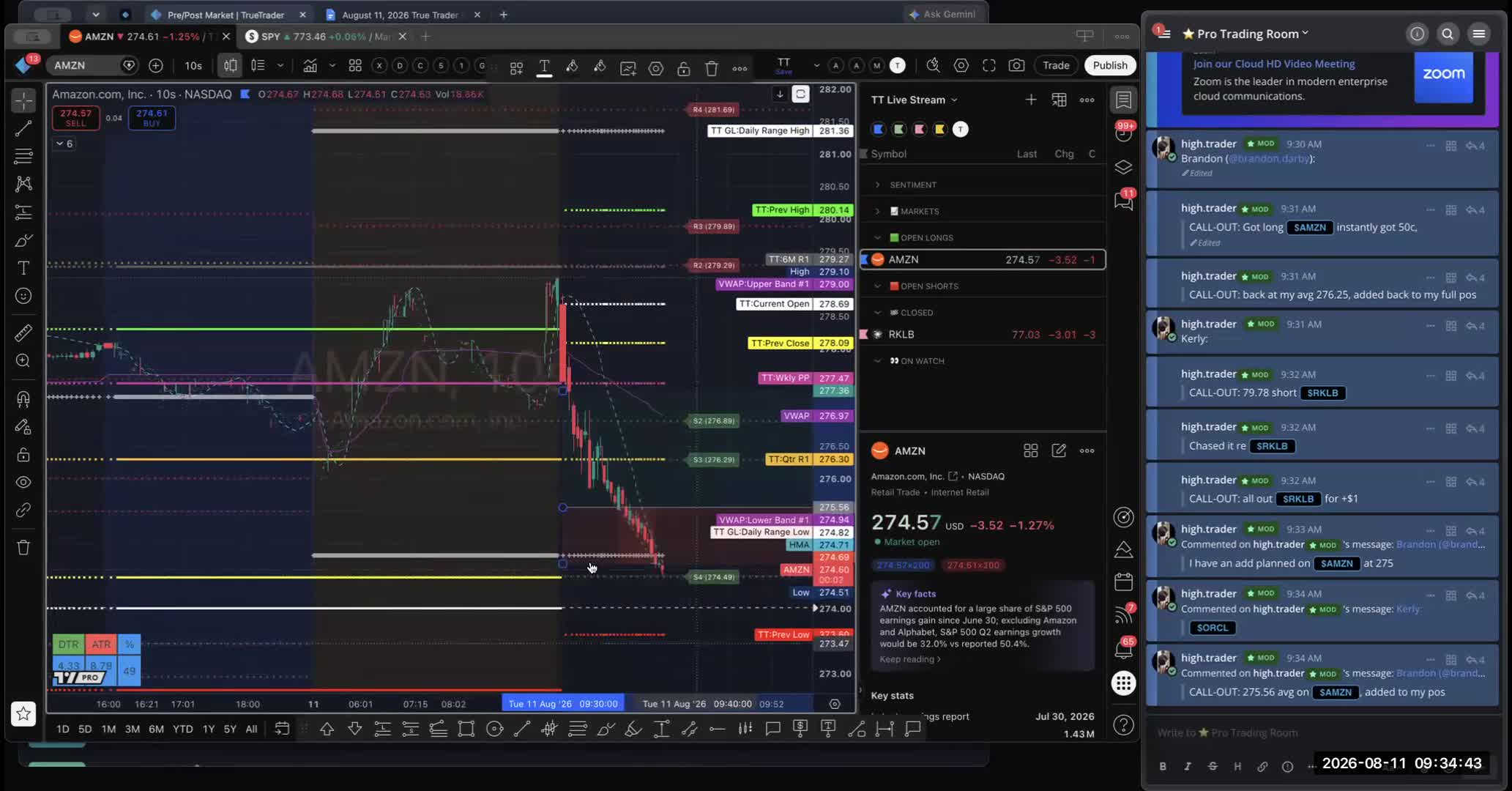Open the go-to-date calendar icon

(x=282, y=729)
